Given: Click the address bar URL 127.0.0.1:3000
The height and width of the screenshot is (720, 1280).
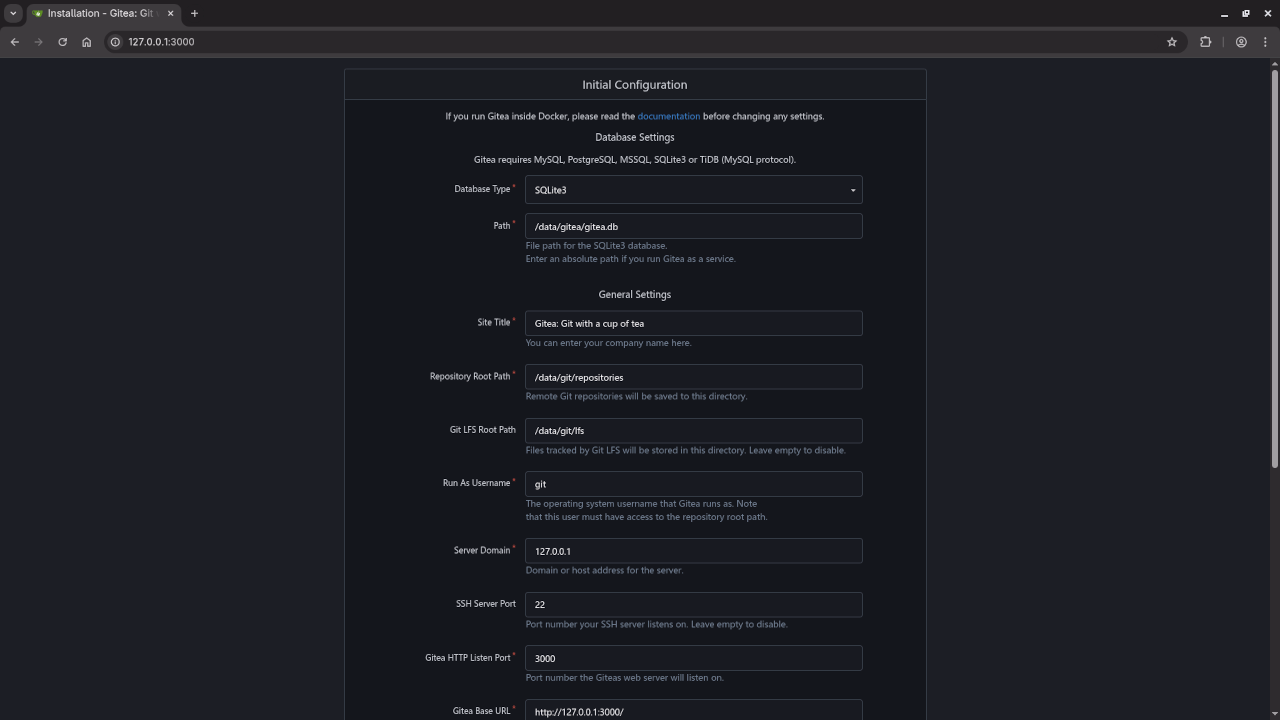Looking at the screenshot, I should [x=161, y=42].
